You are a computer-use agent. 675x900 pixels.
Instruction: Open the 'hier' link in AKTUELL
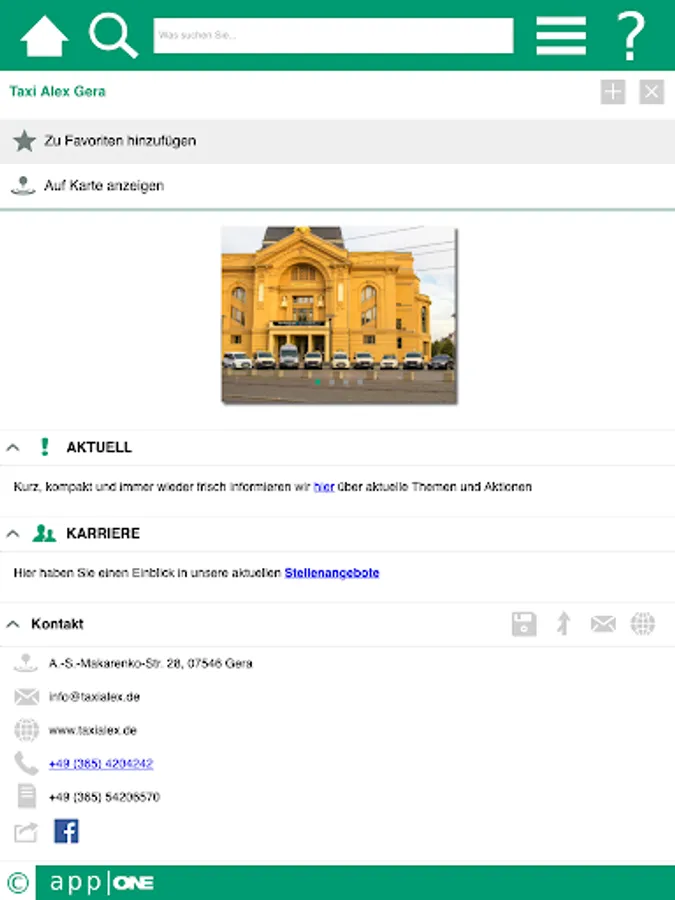324,487
